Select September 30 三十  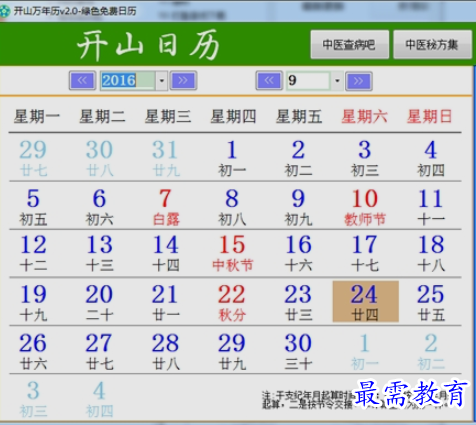pos(299,351)
